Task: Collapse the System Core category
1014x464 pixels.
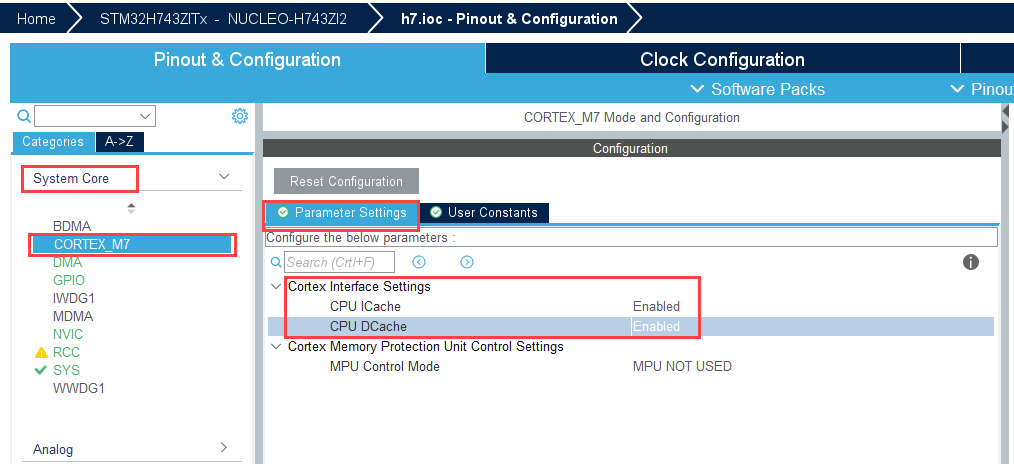Action: pos(223,177)
